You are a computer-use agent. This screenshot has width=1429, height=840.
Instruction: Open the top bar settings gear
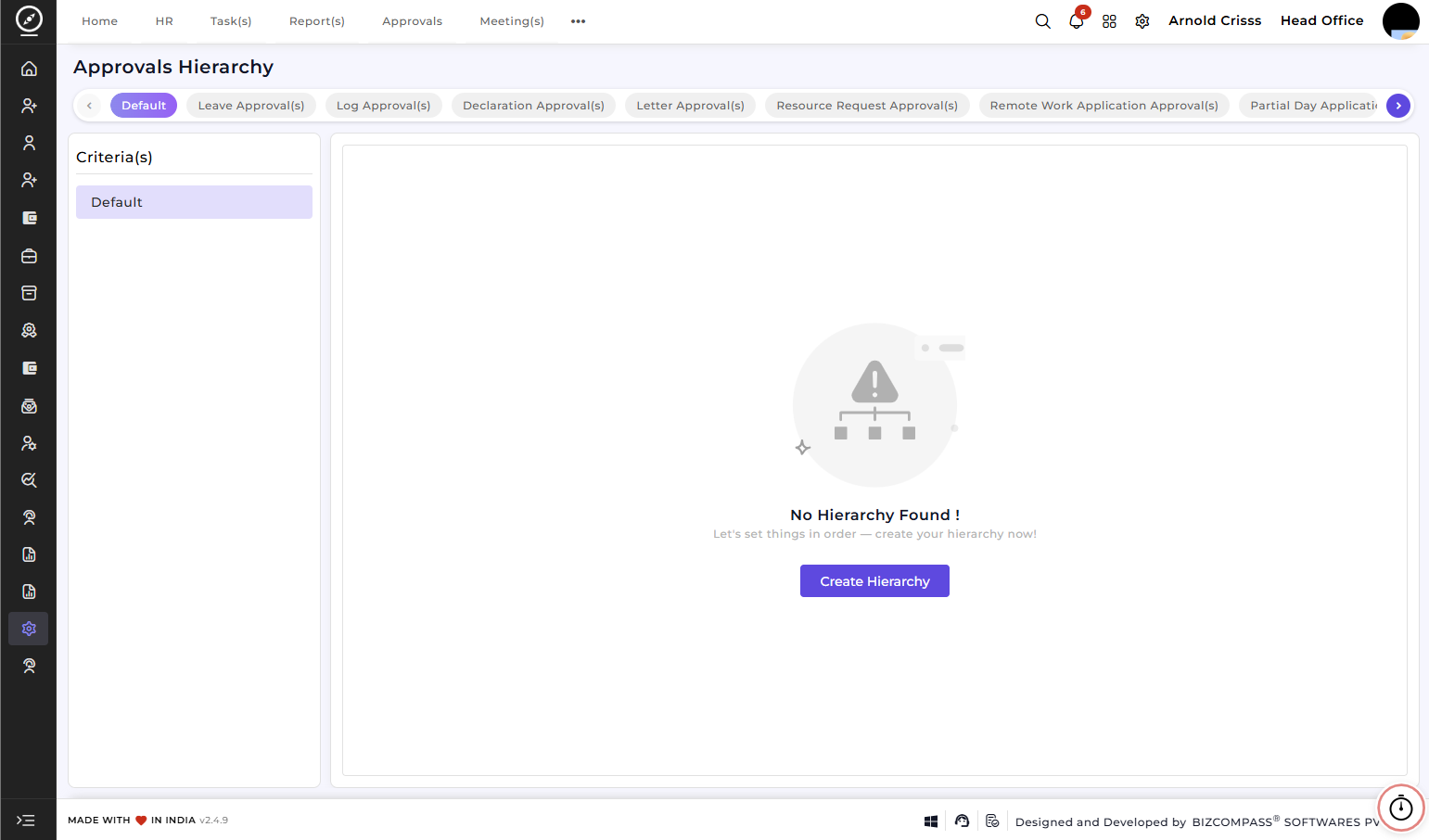click(1142, 21)
